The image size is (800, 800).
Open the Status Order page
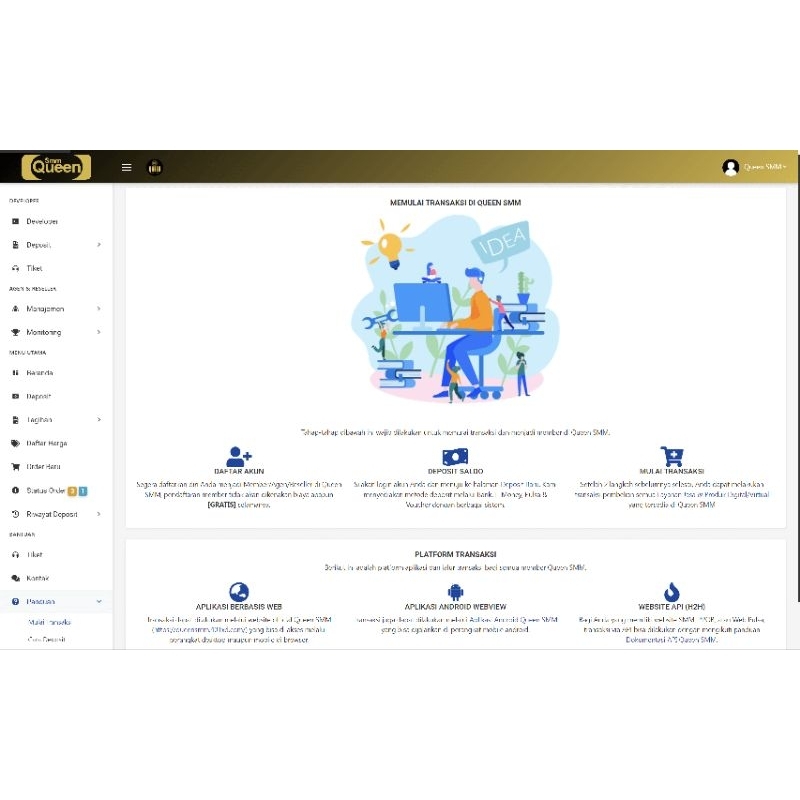tap(46, 490)
